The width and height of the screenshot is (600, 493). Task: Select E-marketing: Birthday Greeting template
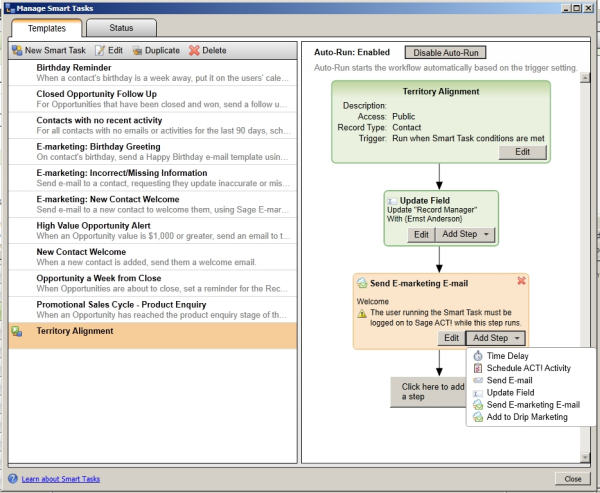153,152
